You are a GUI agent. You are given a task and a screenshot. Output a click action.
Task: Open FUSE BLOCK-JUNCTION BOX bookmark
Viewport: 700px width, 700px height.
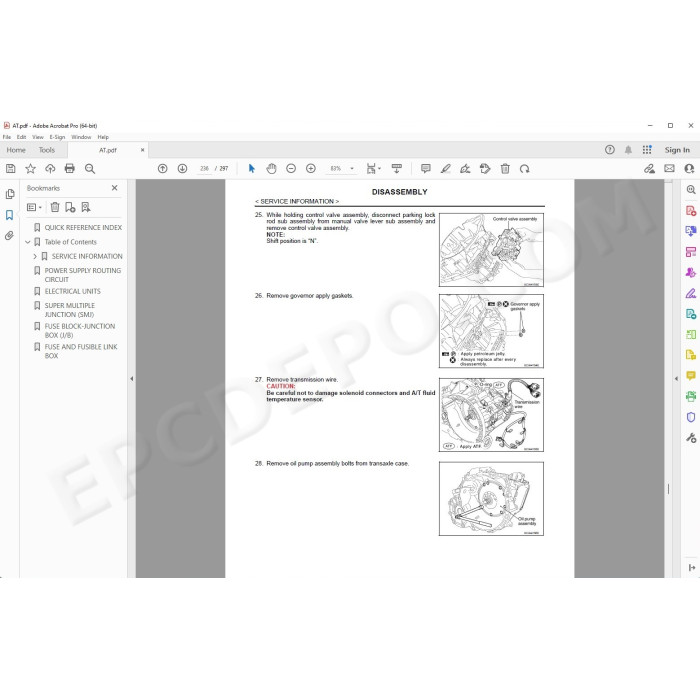[x=79, y=330]
